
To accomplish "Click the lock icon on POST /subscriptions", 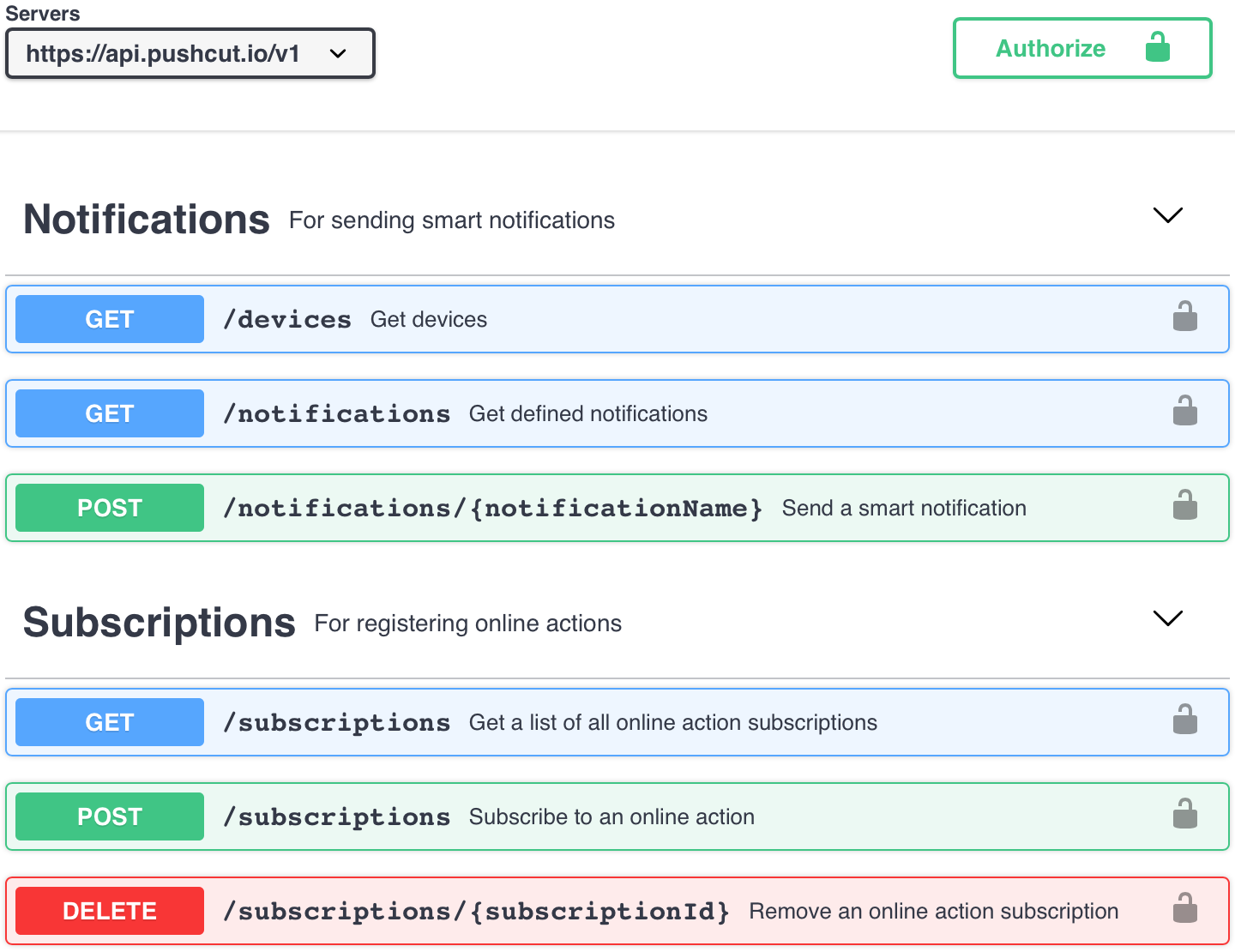I will point(1185,814).
